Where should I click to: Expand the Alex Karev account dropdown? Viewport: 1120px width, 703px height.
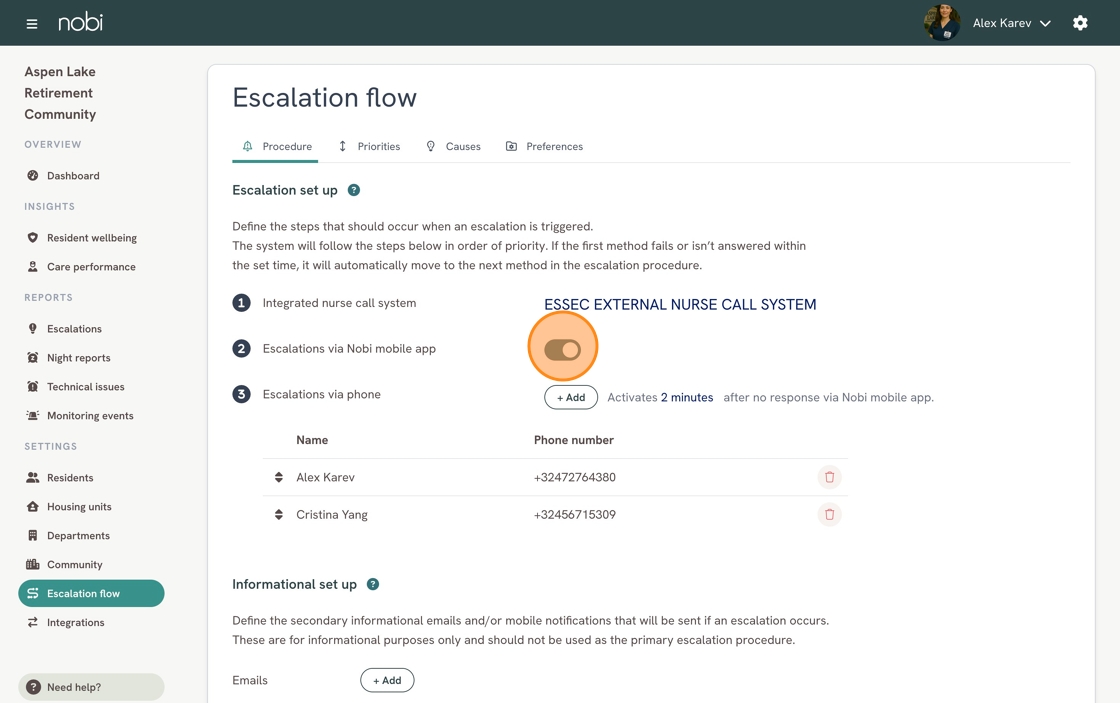(x=1011, y=23)
